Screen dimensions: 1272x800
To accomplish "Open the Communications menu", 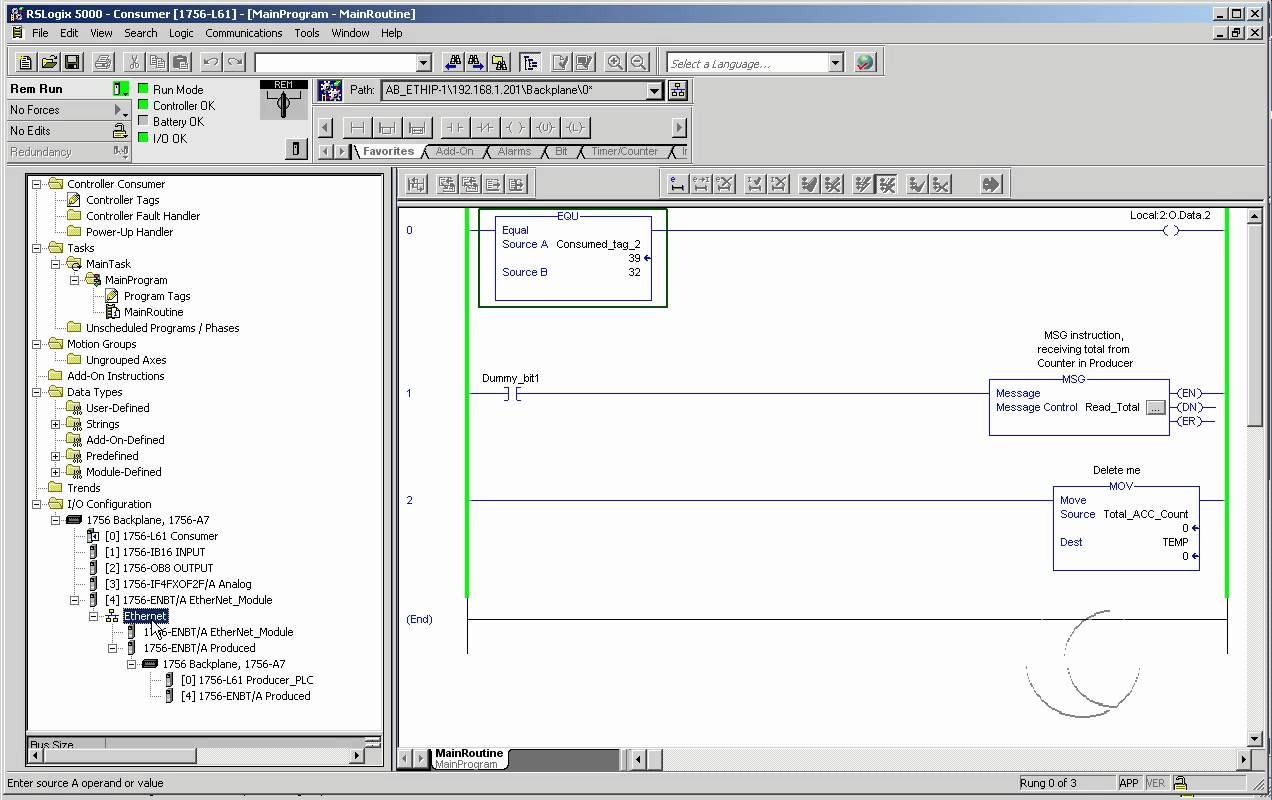I will (x=244, y=33).
